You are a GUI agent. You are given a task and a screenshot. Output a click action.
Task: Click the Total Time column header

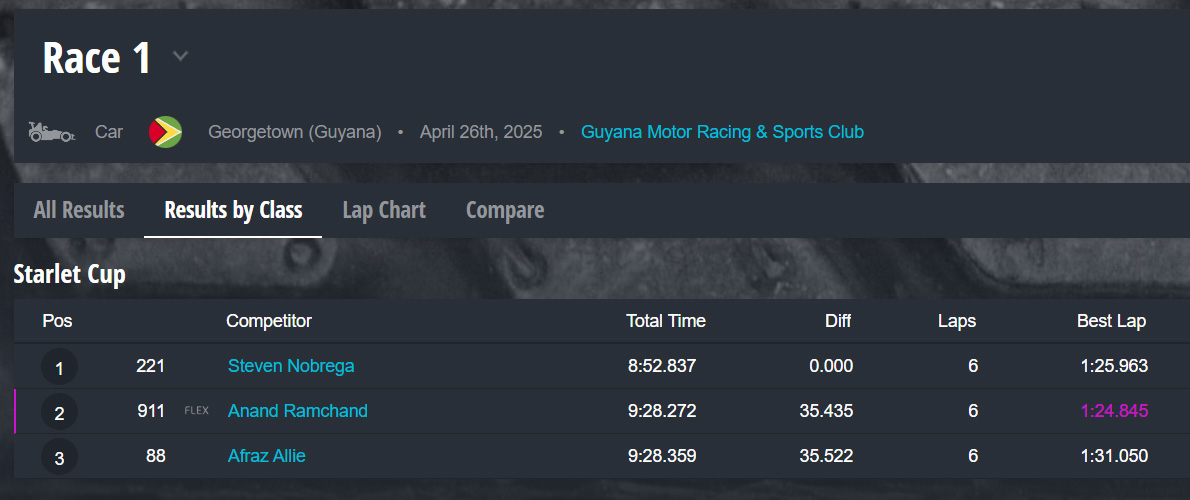pyautogui.click(x=666, y=321)
